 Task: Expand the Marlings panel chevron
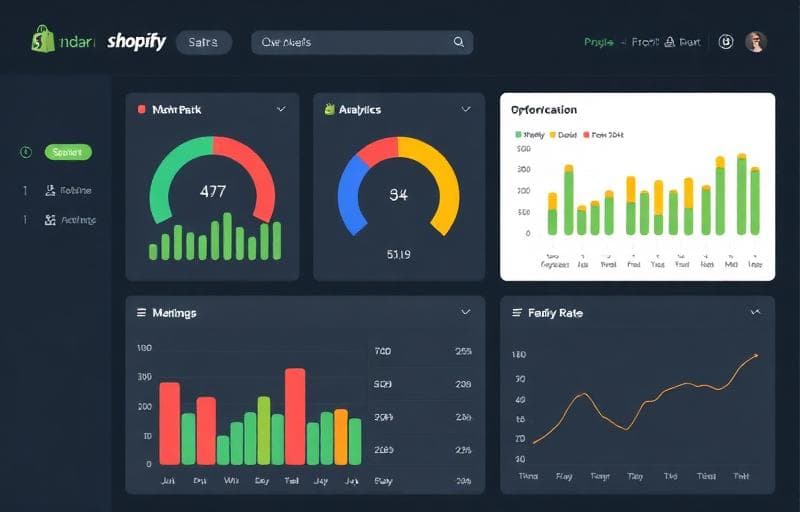tap(465, 313)
